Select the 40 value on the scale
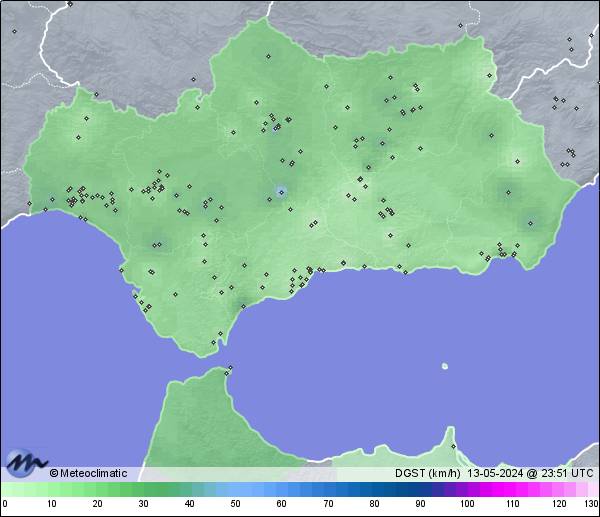The image size is (600, 517). 189,504
